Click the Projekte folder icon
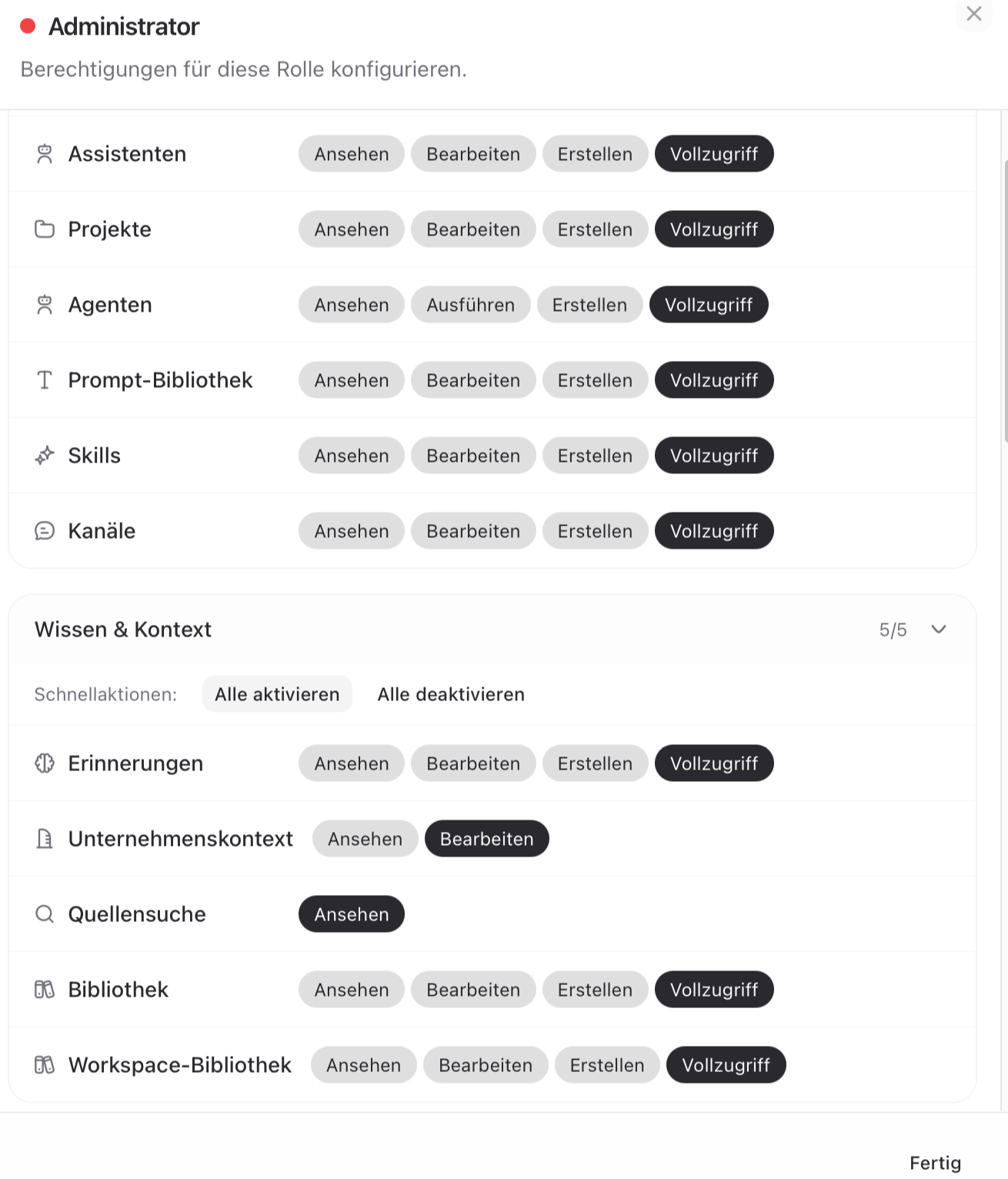Viewport: 1008px width, 1179px height. click(45, 229)
